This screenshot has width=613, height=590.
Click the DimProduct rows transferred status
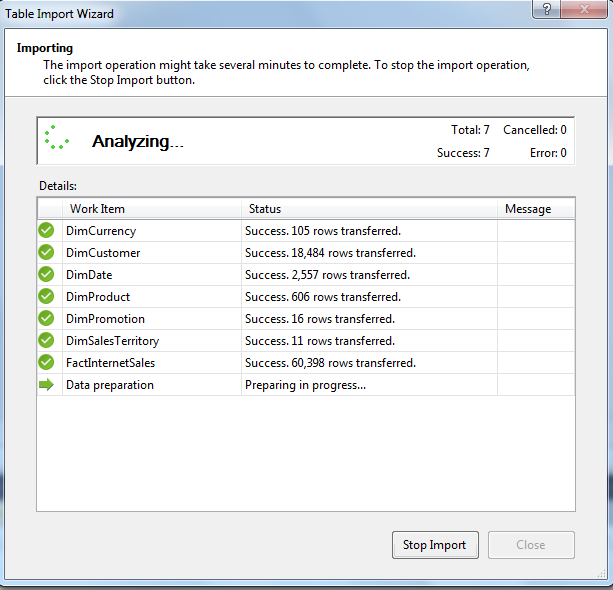[x=323, y=297]
